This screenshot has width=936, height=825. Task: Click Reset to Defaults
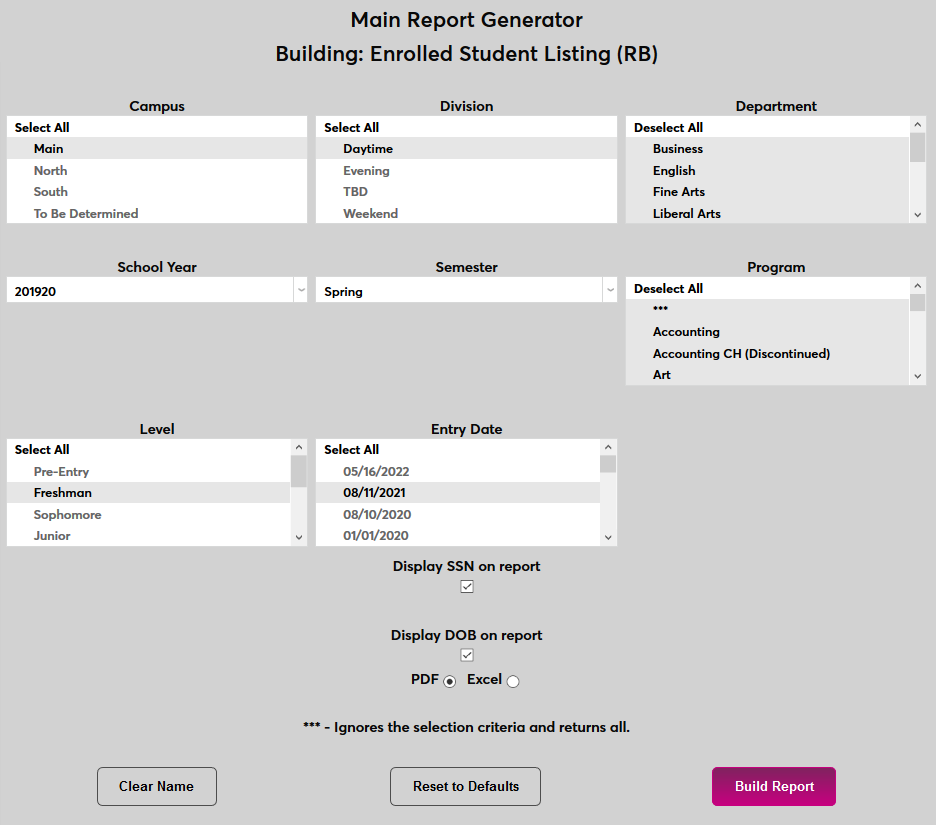(x=465, y=786)
